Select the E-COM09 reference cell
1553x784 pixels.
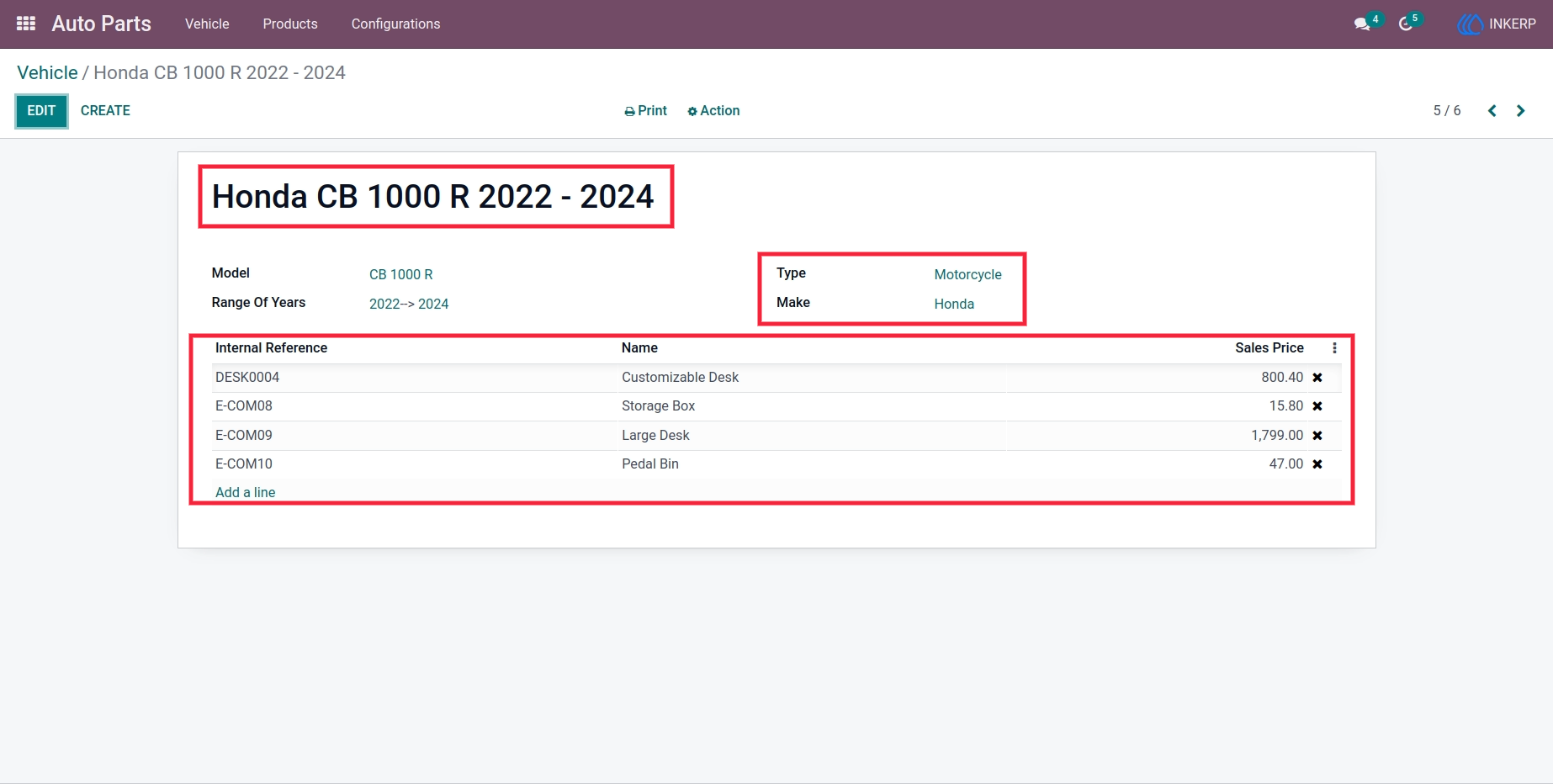(244, 436)
